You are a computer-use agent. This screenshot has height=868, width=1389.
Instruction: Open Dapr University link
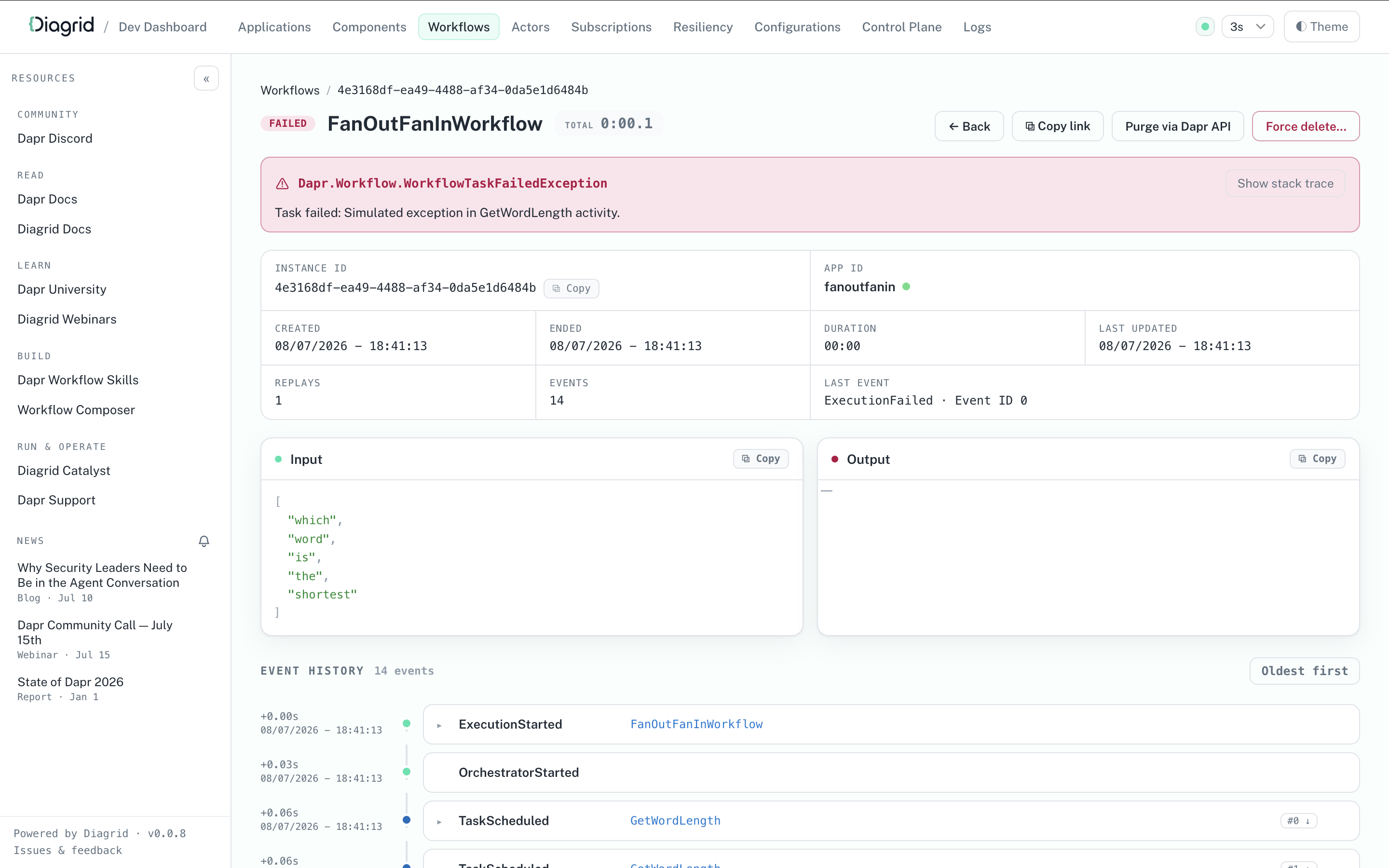[61, 289]
